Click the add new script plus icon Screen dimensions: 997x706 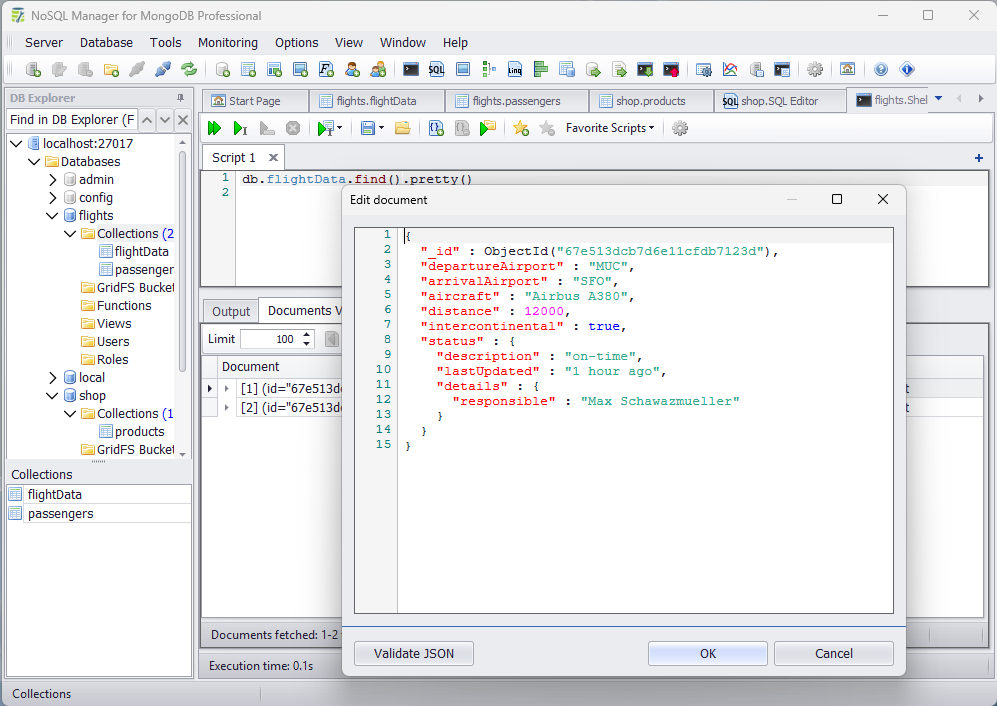tap(979, 158)
